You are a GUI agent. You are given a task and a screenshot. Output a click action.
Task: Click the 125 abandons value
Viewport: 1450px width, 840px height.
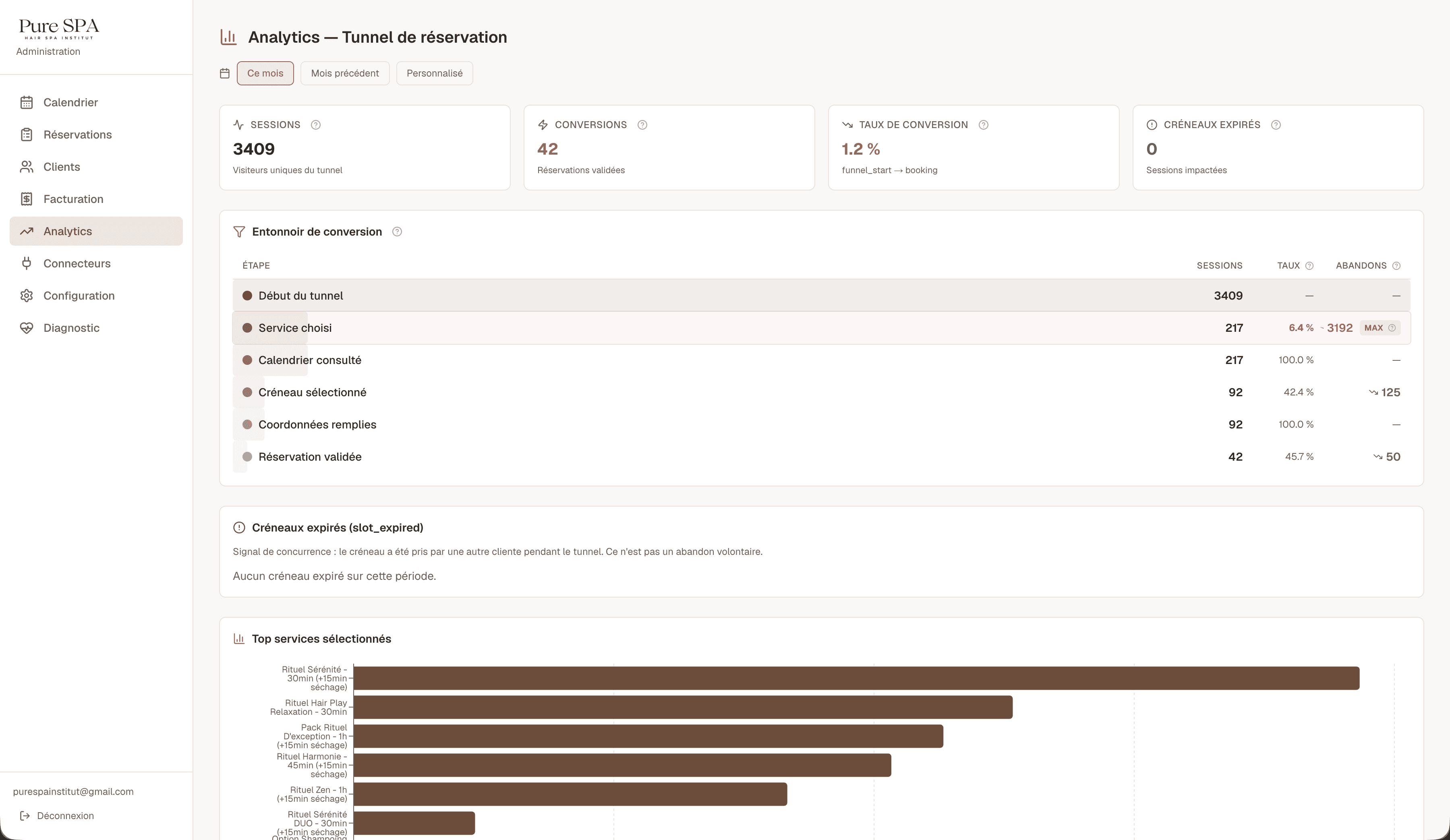1391,392
